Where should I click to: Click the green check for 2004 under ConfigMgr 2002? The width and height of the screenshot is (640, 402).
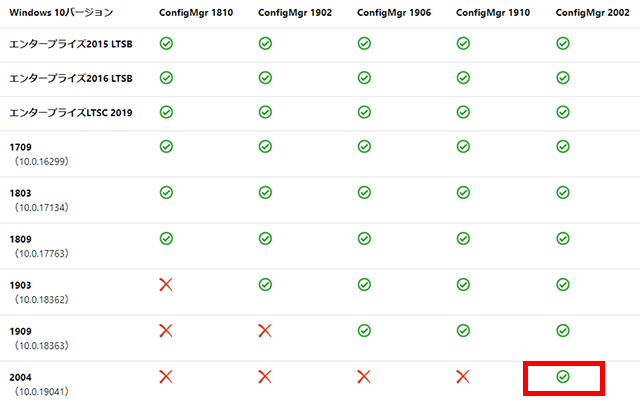coord(563,377)
